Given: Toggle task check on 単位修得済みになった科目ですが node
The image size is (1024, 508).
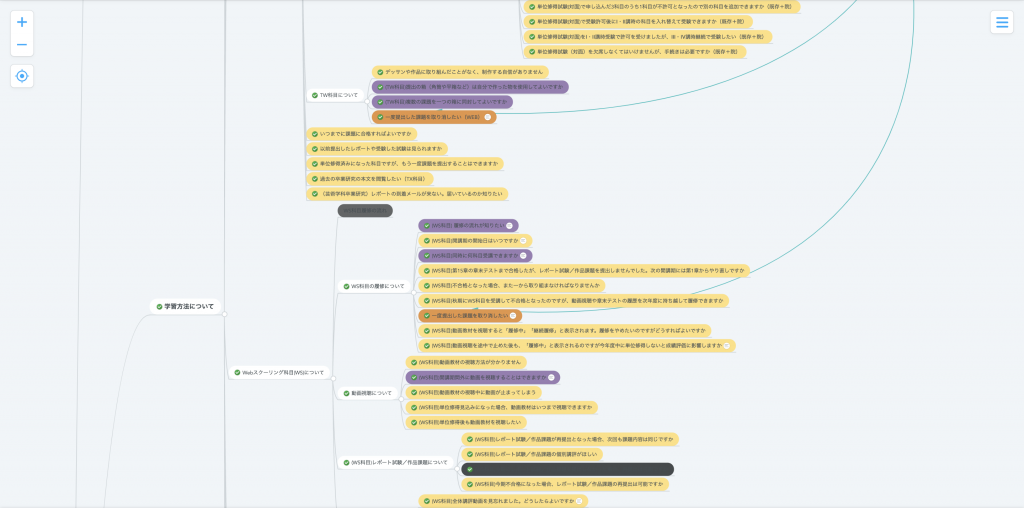Looking at the screenshot, I should tap(315, 164).
